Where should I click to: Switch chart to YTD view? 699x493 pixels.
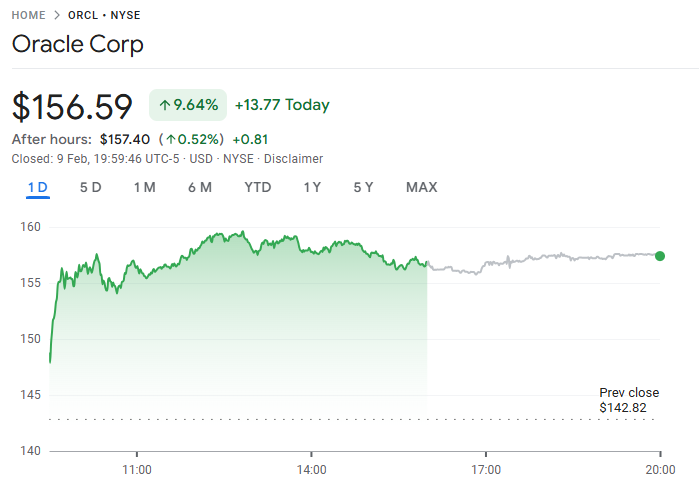[x=258, y=187]
